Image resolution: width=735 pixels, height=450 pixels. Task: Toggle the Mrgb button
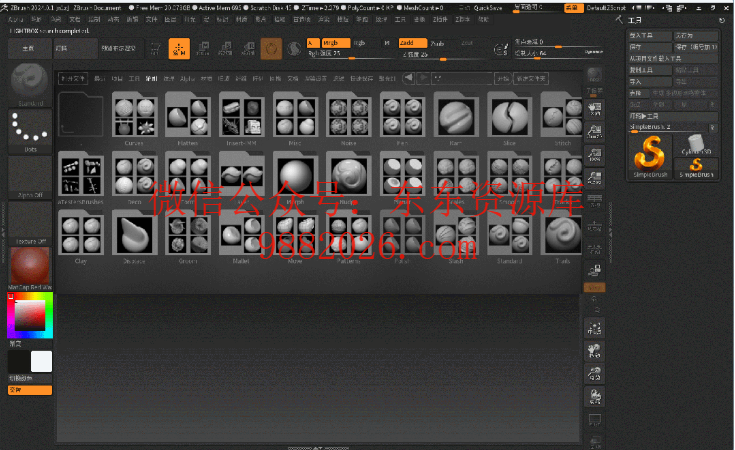[x=335, y=43]
